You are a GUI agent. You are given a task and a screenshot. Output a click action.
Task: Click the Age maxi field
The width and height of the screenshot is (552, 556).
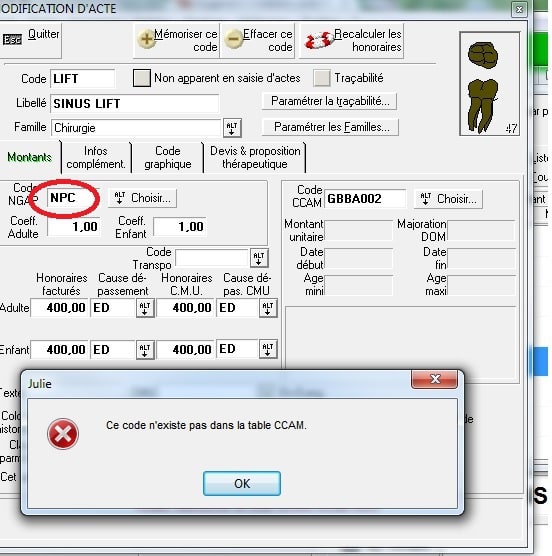pyautogui.click(x=481, y=285)
